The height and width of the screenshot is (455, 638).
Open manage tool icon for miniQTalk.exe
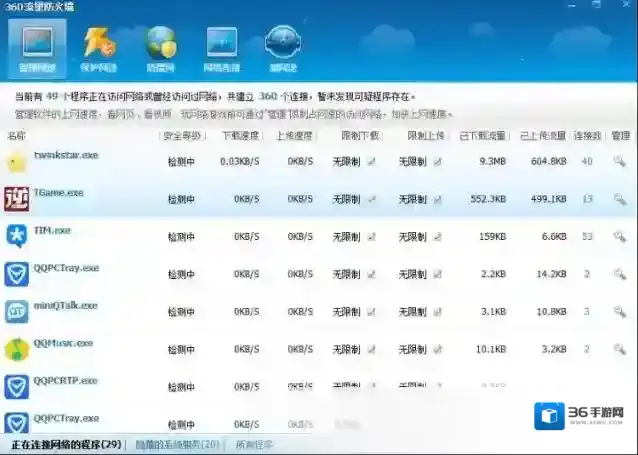(620, 312)
